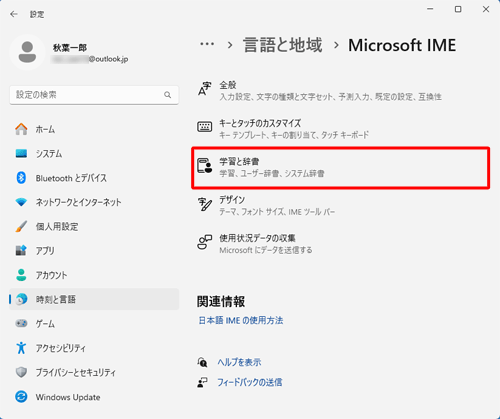Click the help headset icon

(x=202, y=362)
